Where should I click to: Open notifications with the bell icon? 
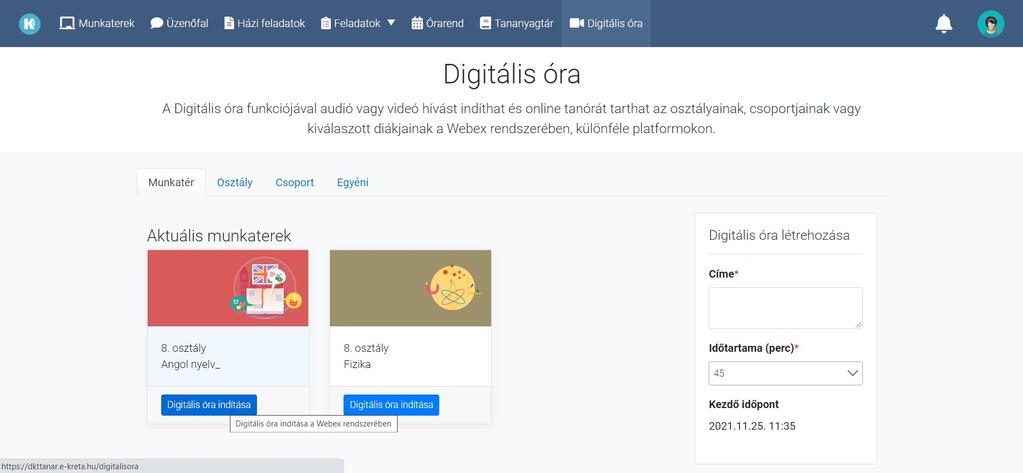pyautogui.click(x=943, y=23)
